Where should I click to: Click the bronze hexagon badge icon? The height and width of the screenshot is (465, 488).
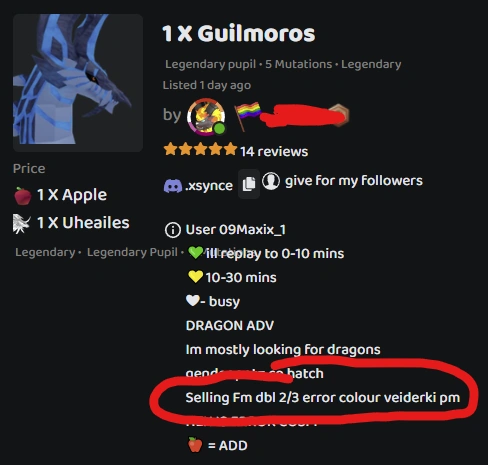pyautogui.click(x=339, y=115)
